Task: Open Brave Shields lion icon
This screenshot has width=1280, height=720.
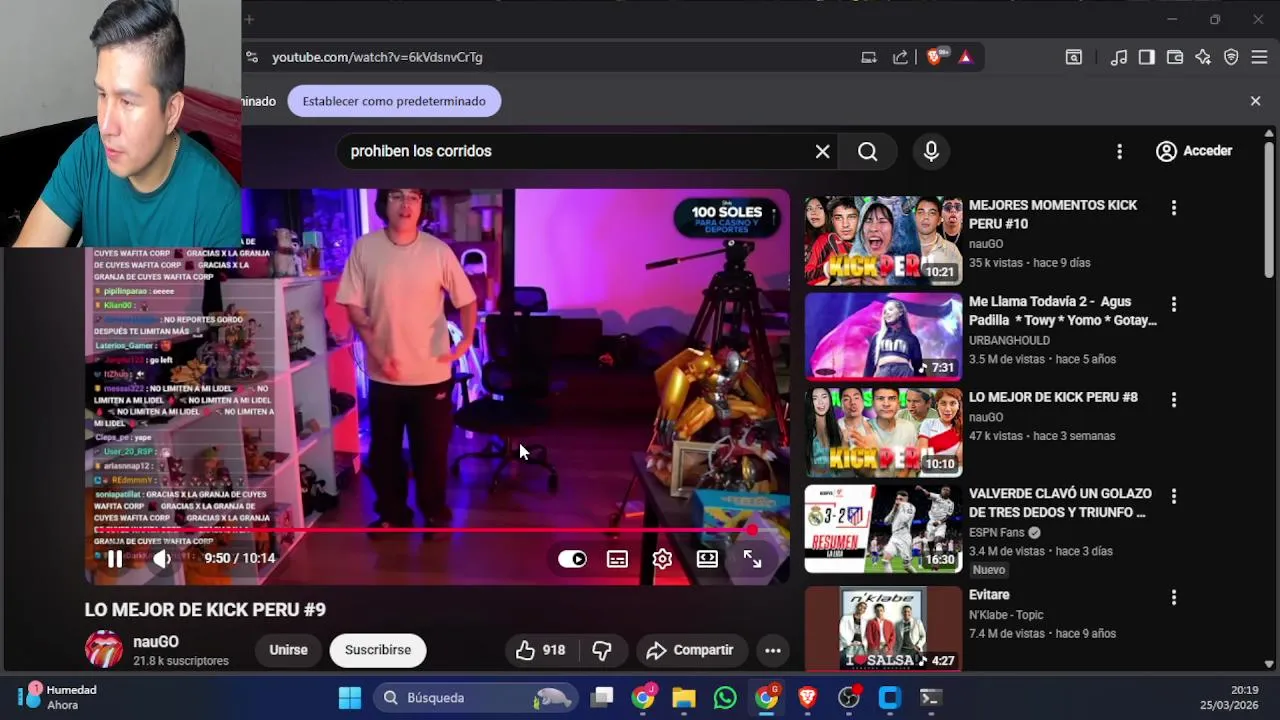Action: click(x=934, y=57)
